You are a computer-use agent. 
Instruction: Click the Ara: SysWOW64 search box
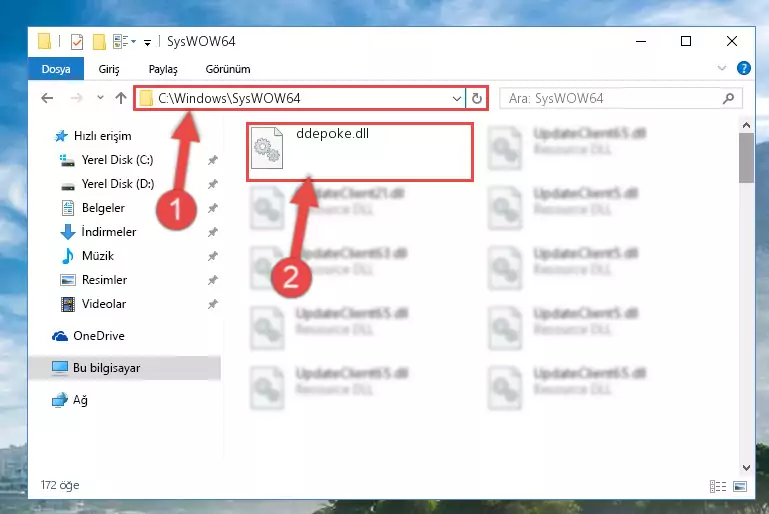[620, 99]
